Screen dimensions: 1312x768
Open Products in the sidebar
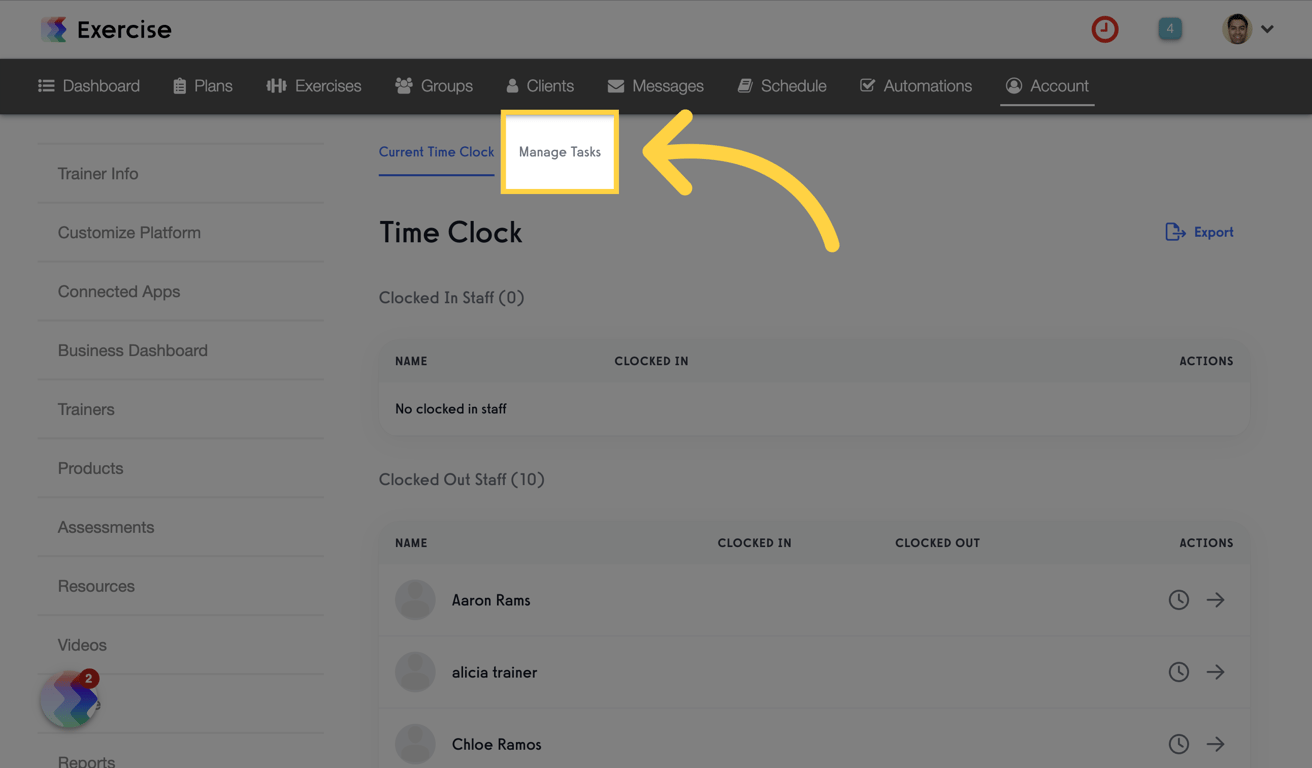click(90, 469)
